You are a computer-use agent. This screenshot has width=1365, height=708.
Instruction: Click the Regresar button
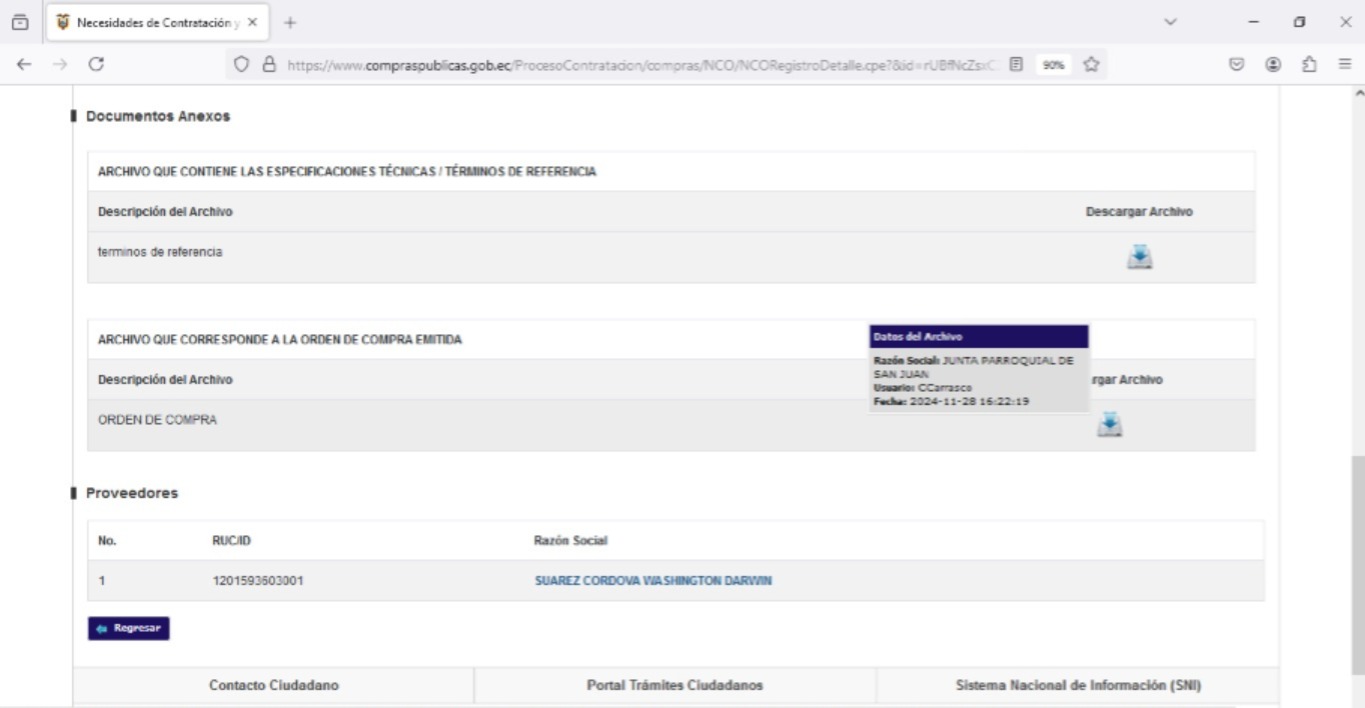coord(129,628)
